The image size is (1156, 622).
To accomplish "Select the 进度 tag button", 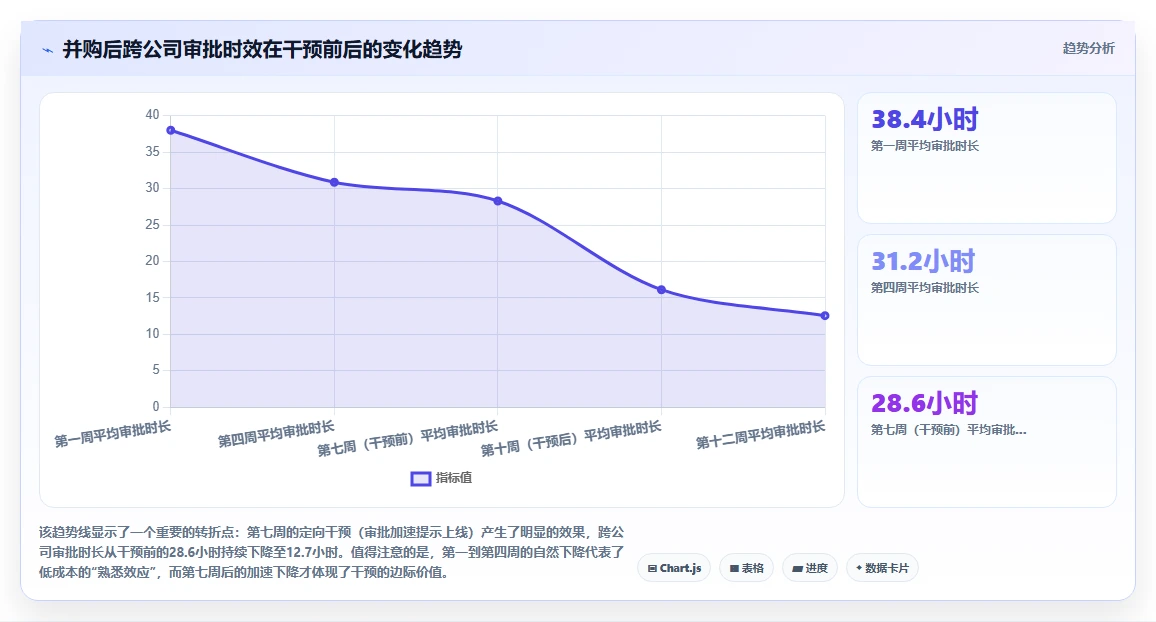I will tap(809, 568).
